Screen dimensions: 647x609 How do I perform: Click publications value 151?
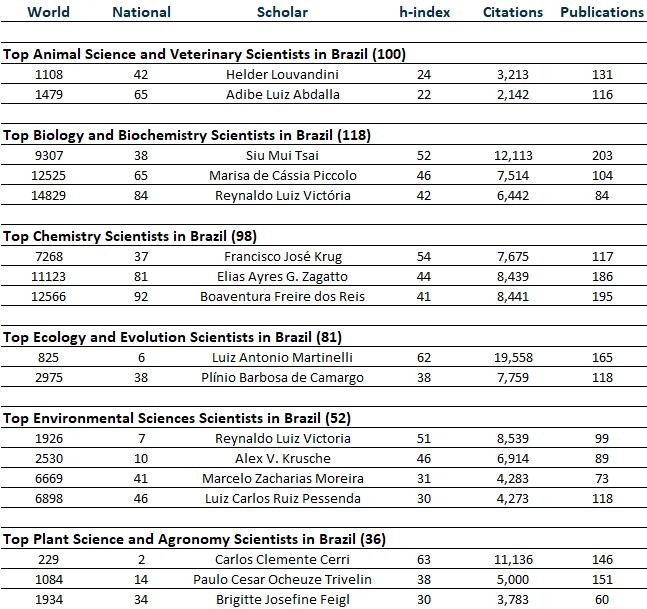click(602, 579)
